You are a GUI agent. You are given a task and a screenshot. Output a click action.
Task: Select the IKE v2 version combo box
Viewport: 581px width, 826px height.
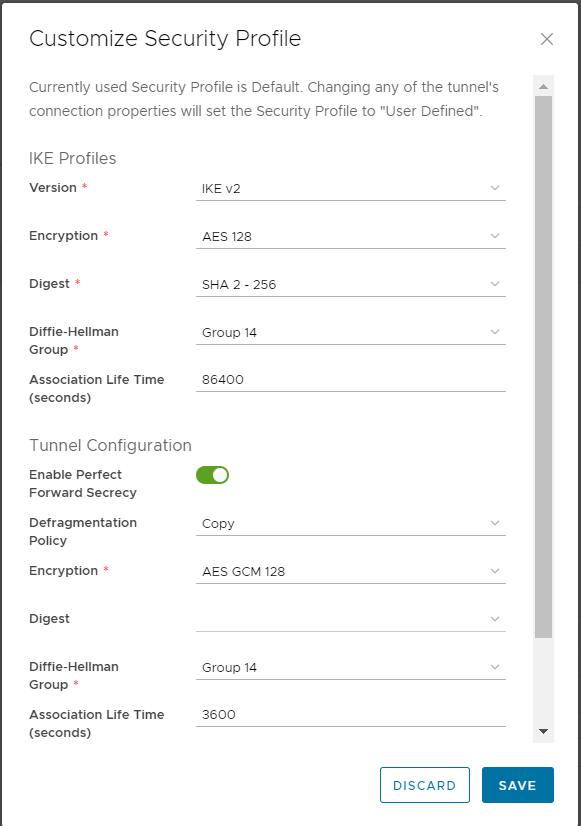click(x=351, y=189)
